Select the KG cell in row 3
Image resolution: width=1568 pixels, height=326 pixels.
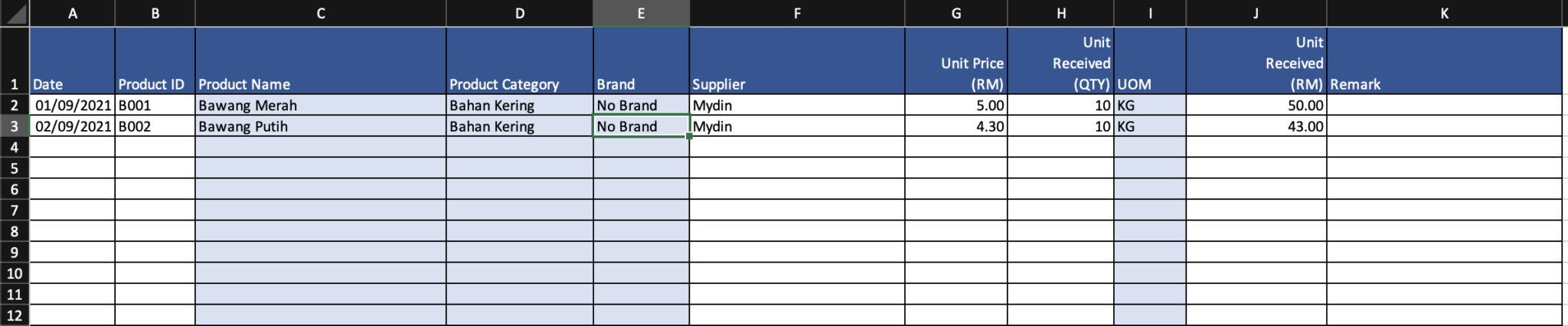pos(1149,126)
